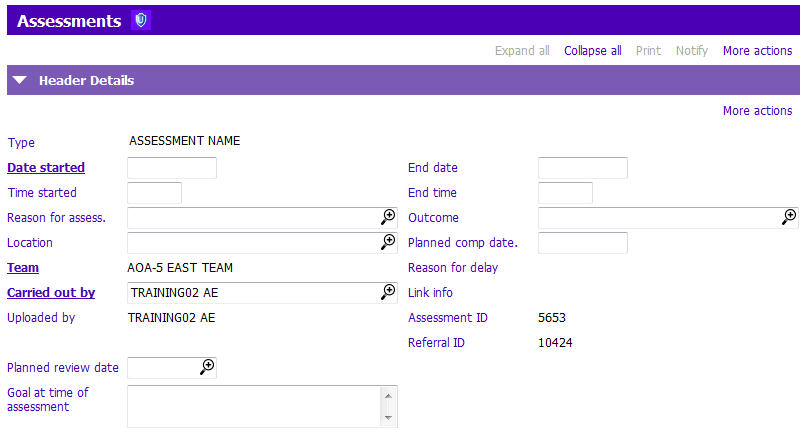Click the Uploaded by label
Screen dimensions: 805x433
(x=41, y=318)
